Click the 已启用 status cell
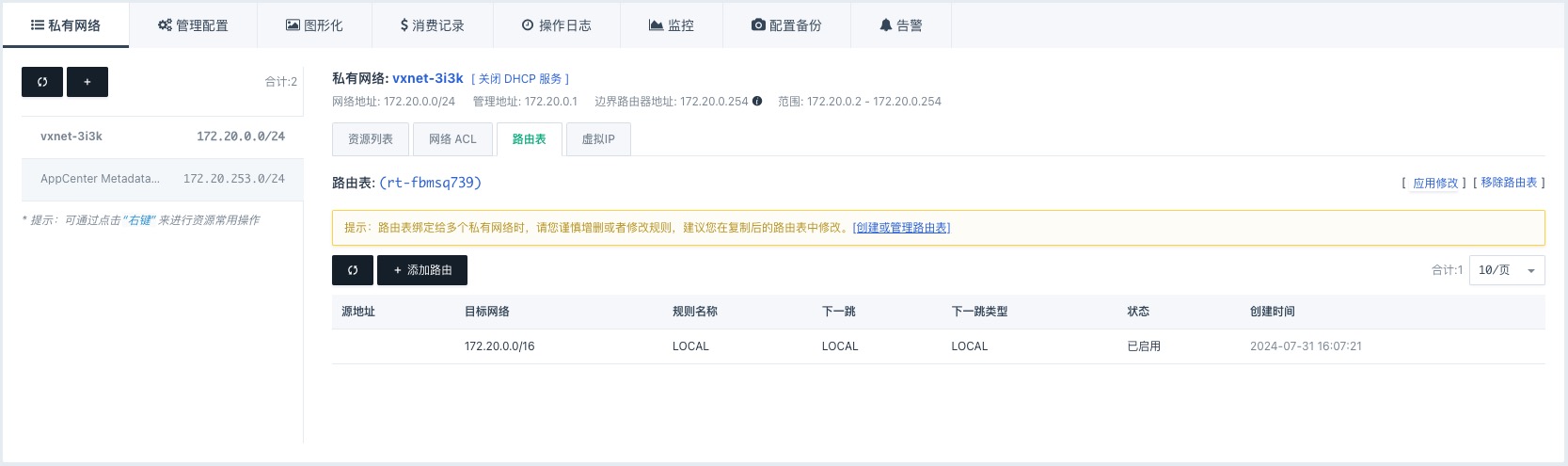Viewport: 1568px width, 466px height. pos(1144,346)
